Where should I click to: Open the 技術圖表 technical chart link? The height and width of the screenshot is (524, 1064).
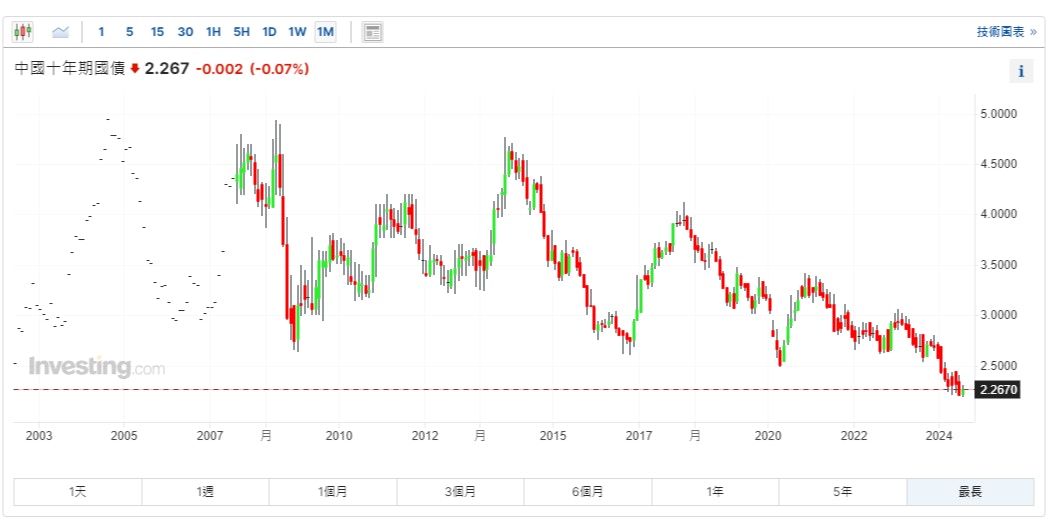point(1006,32)
